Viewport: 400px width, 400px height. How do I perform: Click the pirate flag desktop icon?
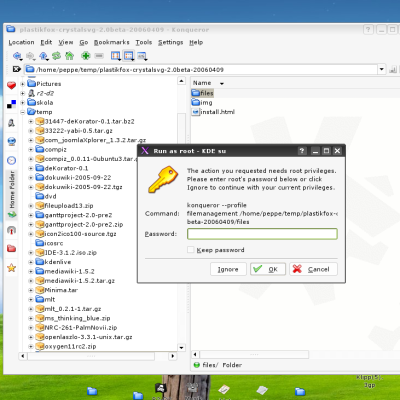160,389
